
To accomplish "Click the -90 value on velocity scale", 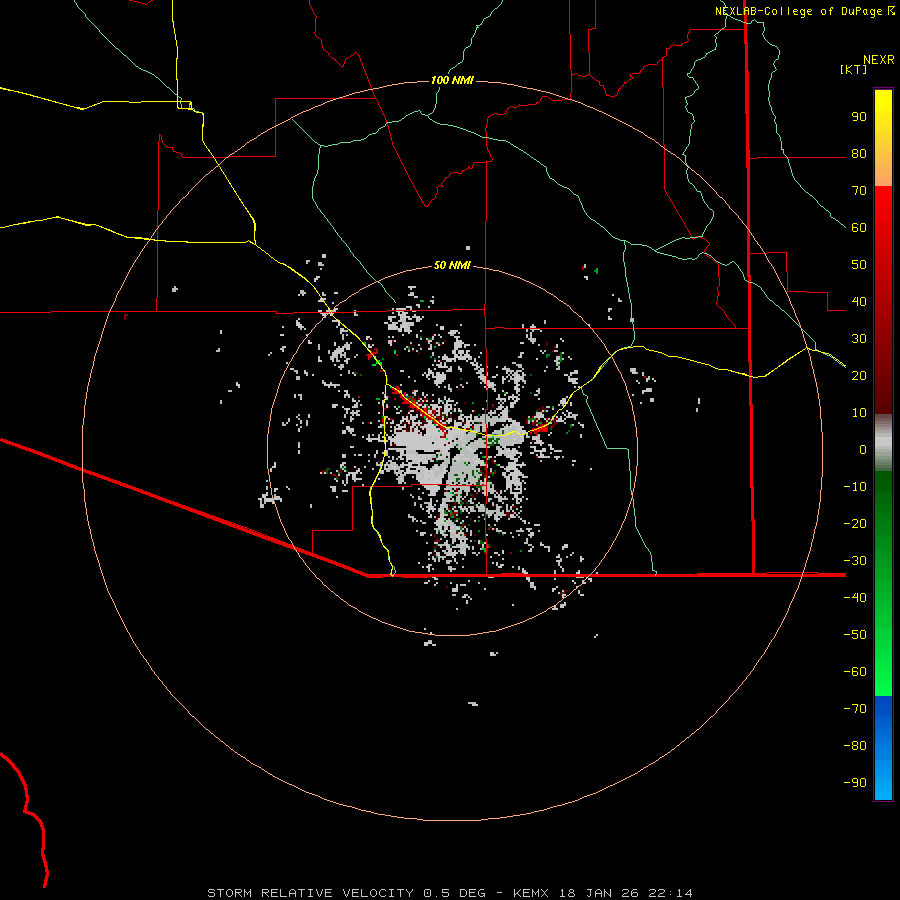I will point(855,783).
